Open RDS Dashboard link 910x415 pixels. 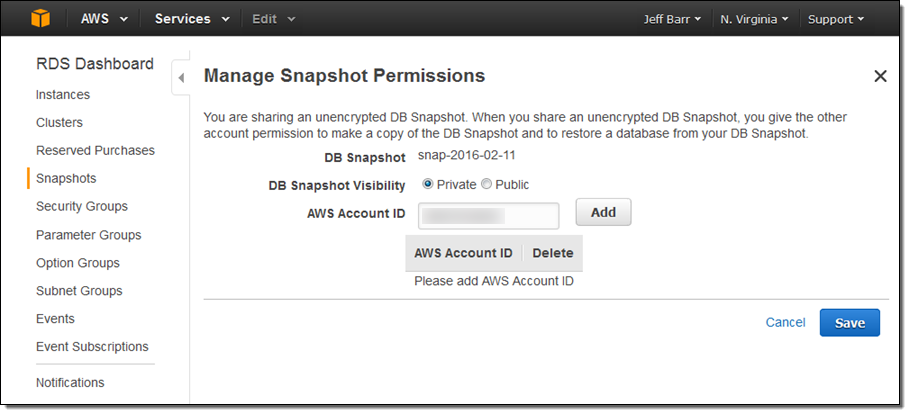94,64
